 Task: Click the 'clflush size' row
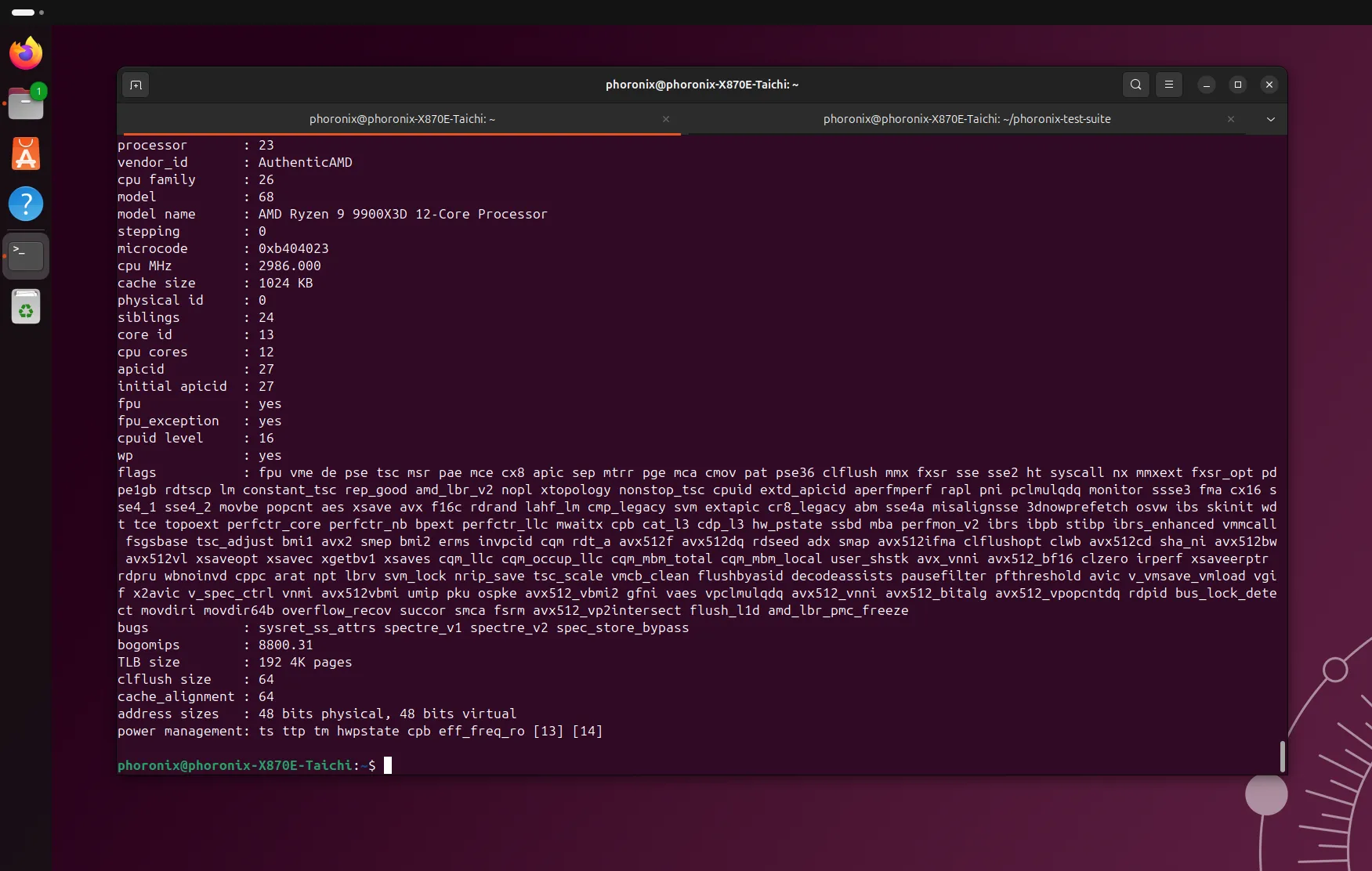[196, 679]
